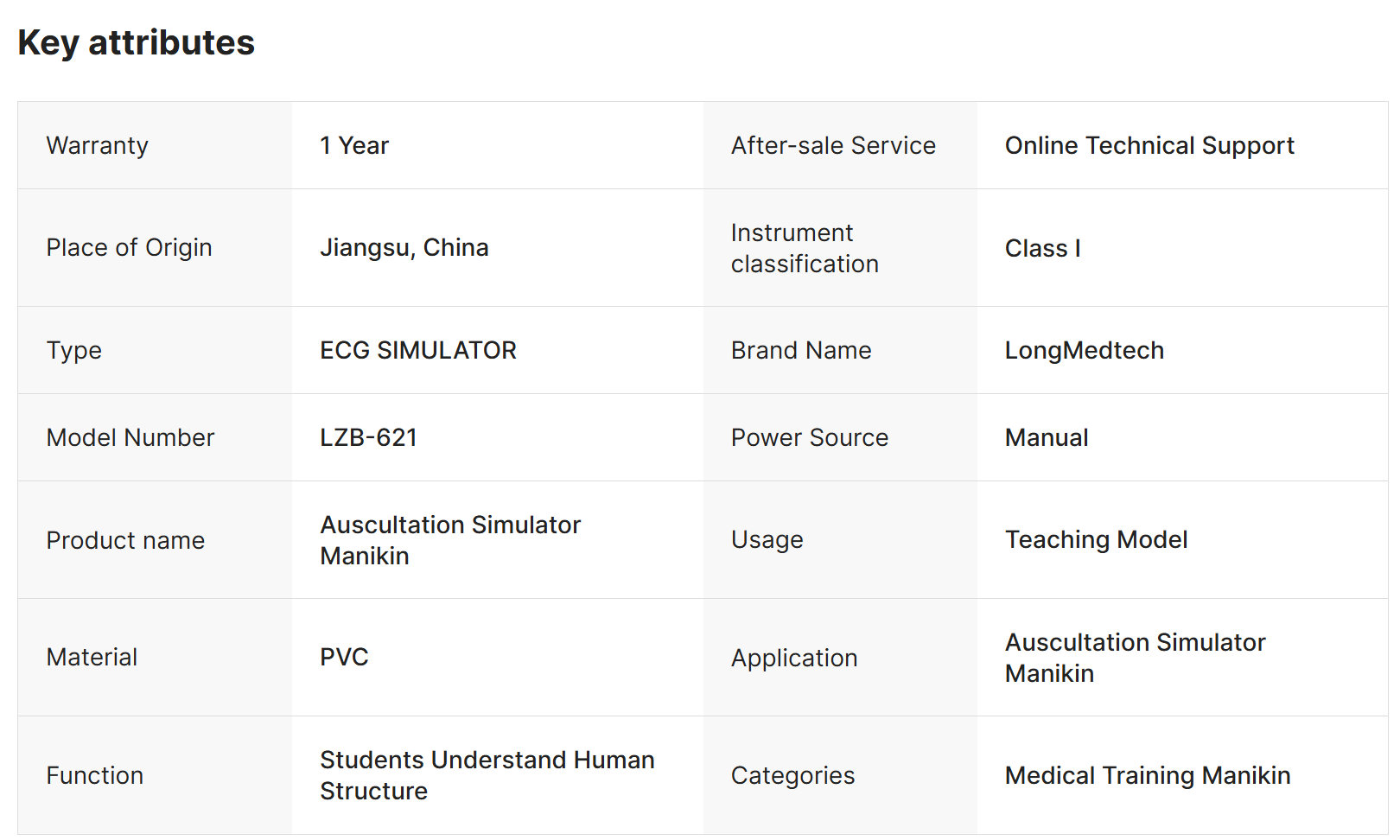Click "Students Understand Human Structure" function text

pos(487,775)
